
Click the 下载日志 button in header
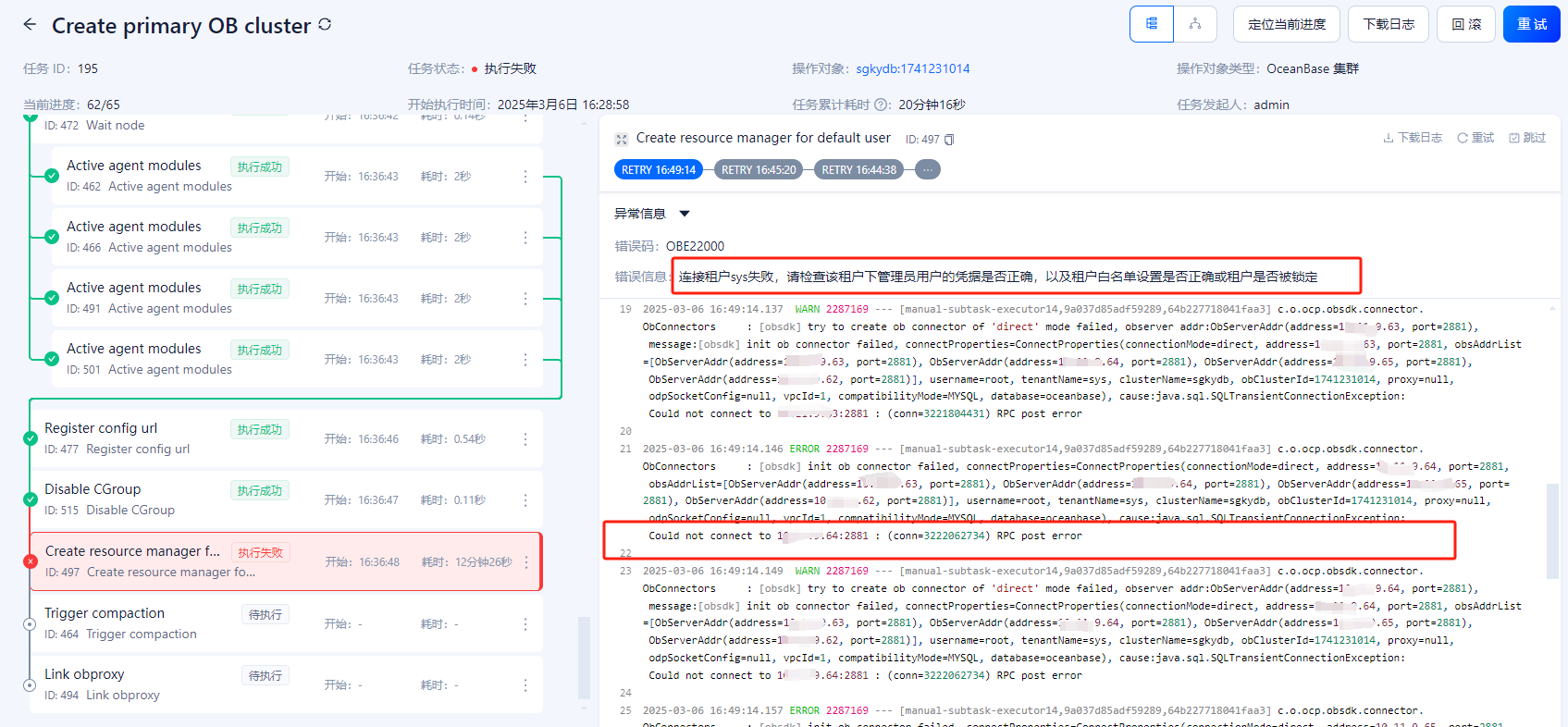1389,24
